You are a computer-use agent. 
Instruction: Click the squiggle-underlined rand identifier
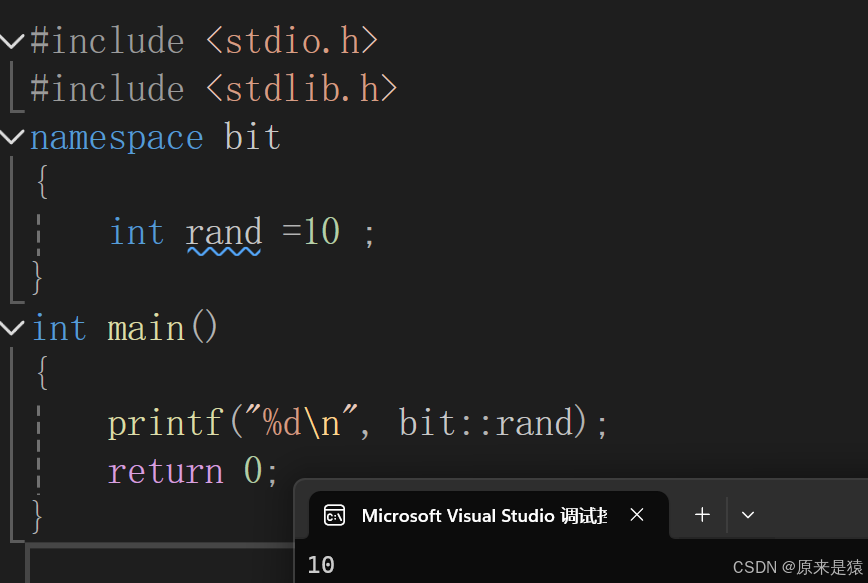point(223,233)
